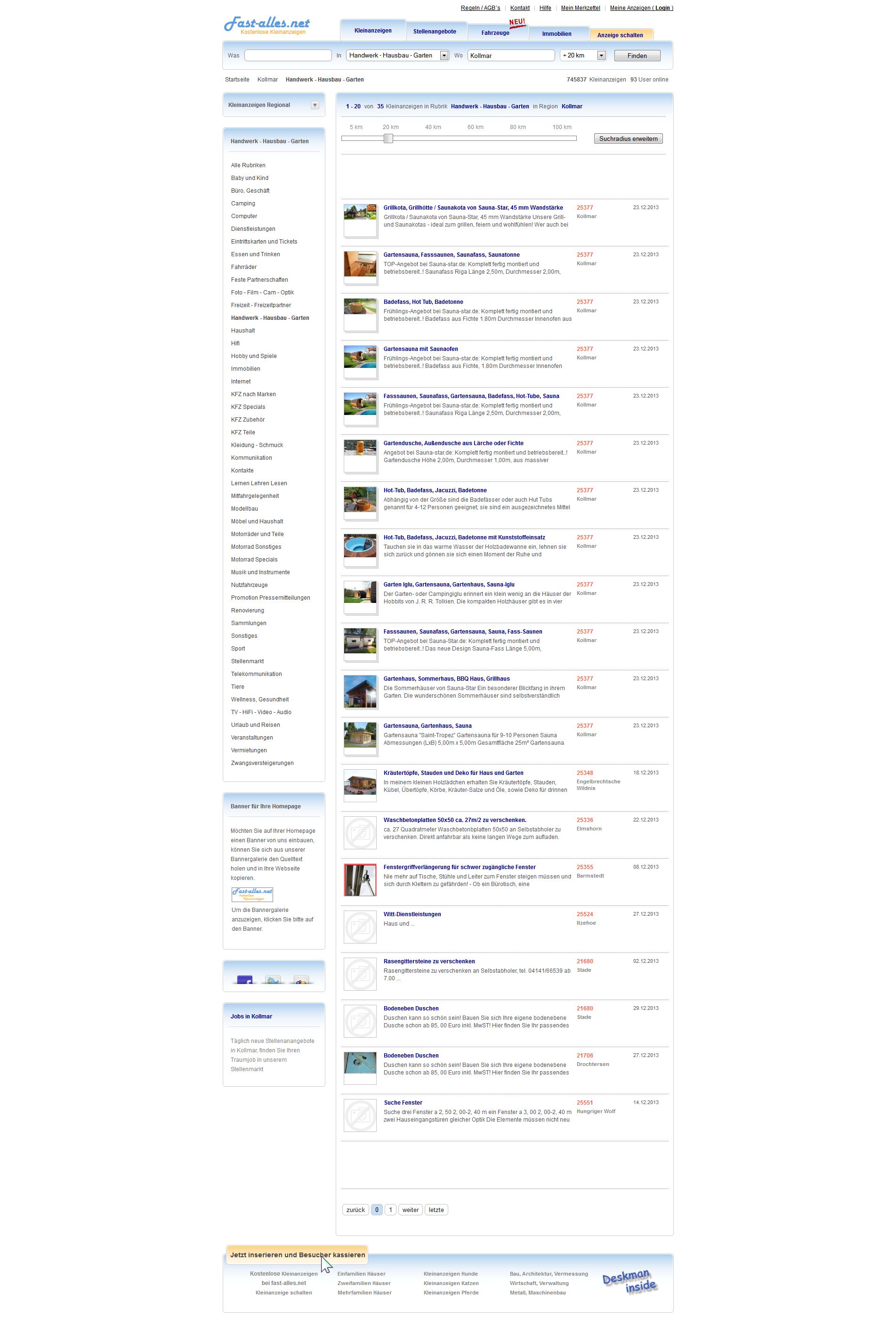This screenshot has height=1318, width=896.
Task: Open the Regeln / AGB's link
Action: coord(480,8)
